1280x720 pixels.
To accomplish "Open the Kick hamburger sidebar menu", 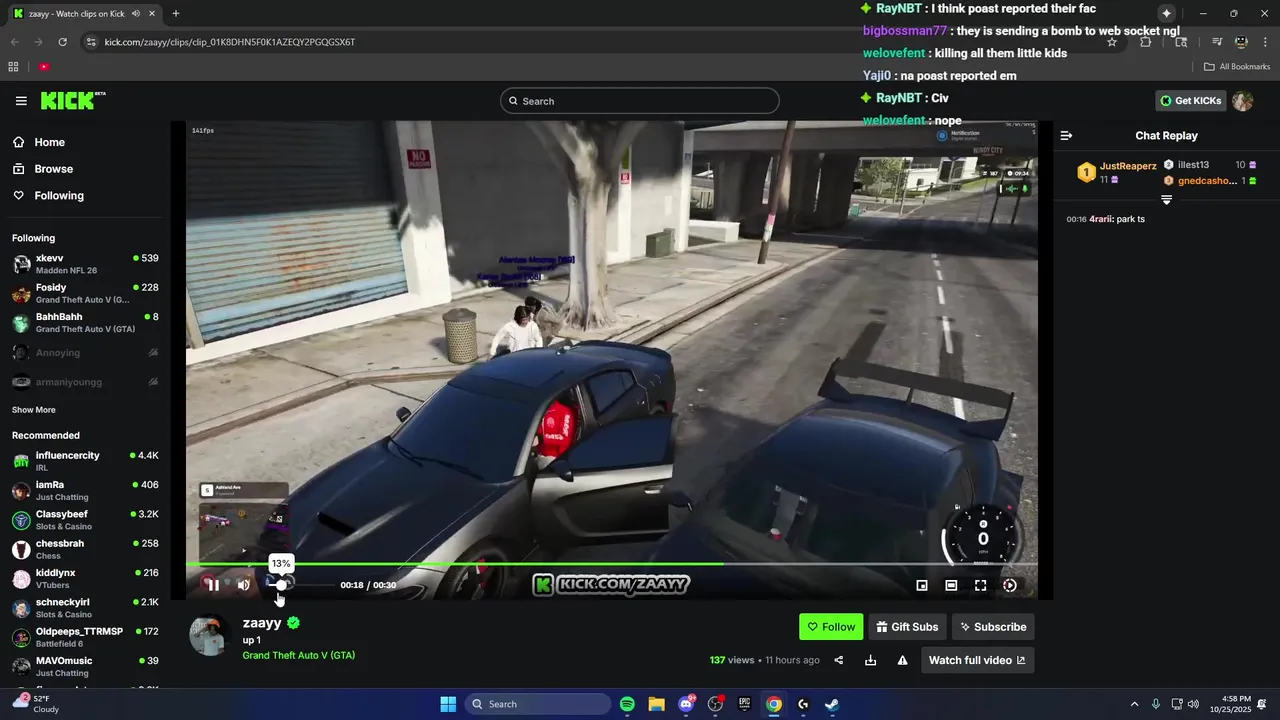I will pyautogui.click(x=21, y=101).
